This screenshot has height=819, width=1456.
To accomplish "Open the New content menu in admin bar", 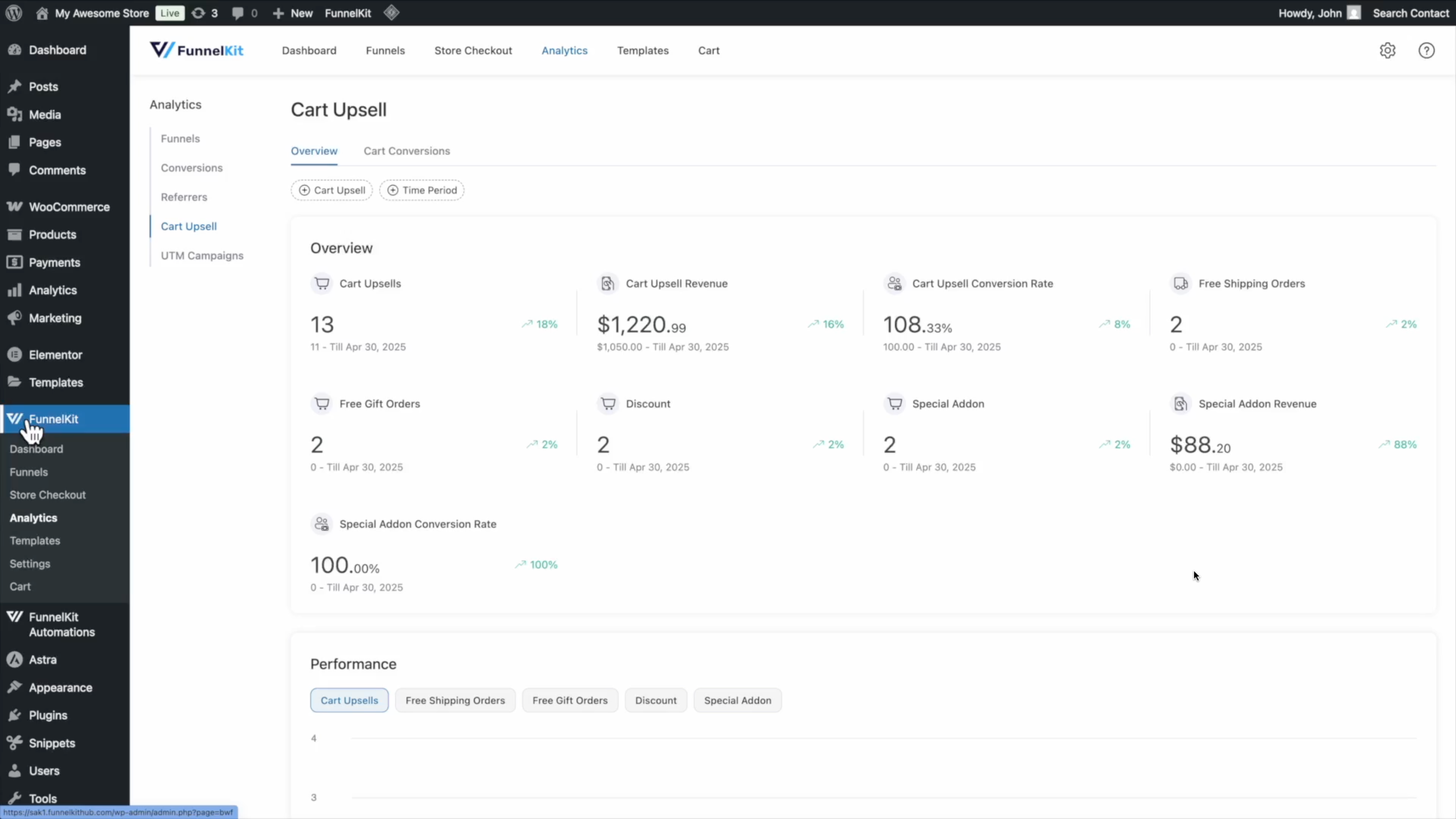I will pos(293,13).
